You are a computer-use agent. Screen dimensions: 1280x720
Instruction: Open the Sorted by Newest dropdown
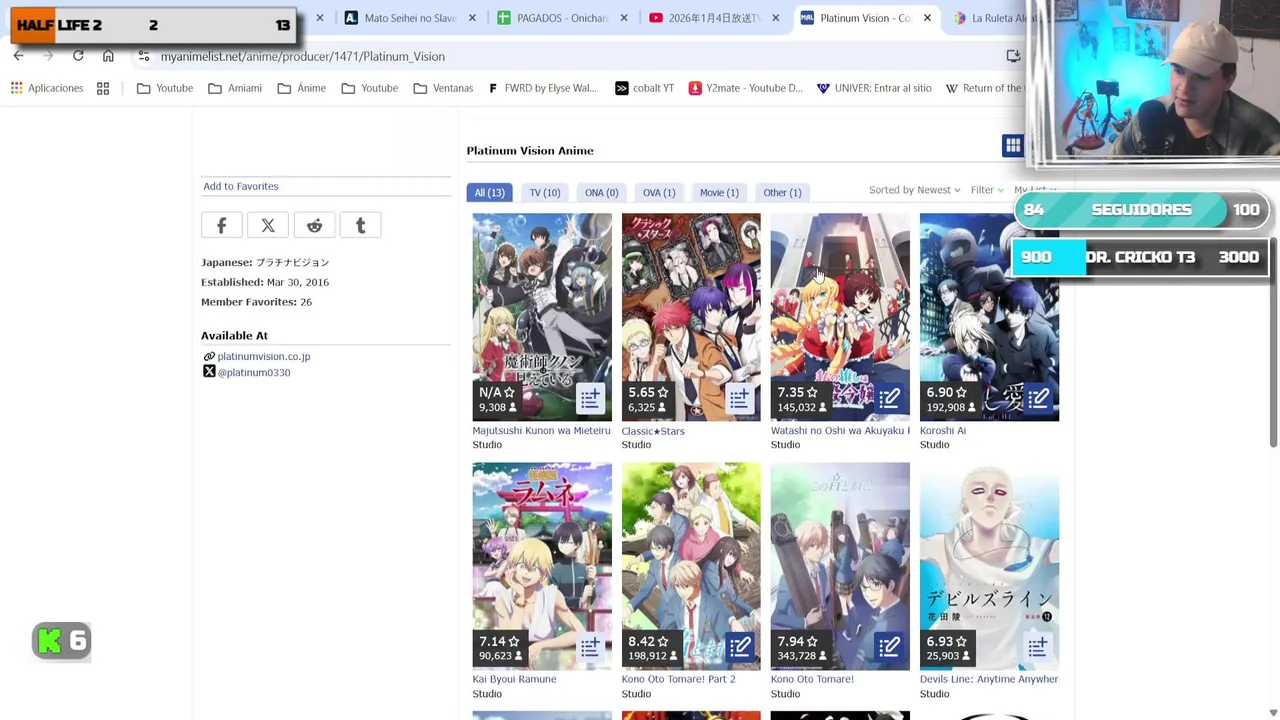tap(914, 190)
